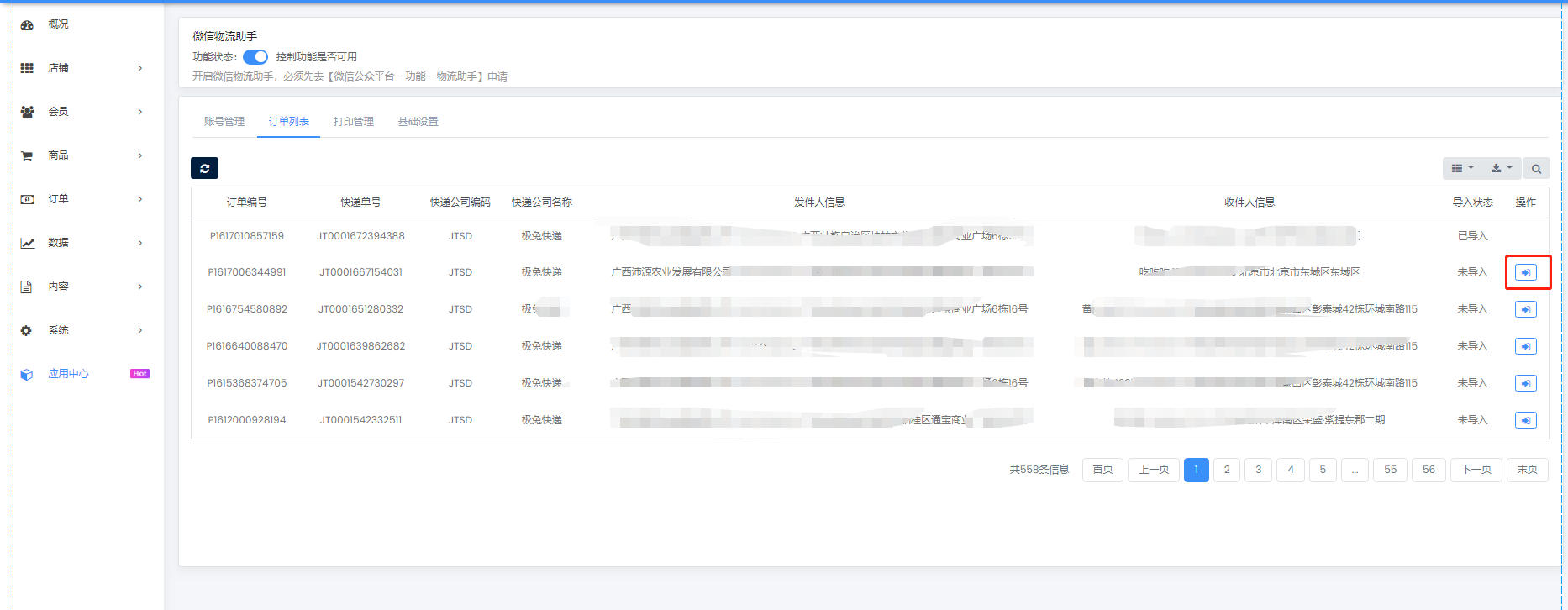Switch to the 打印管理 tab
Screen dimensions: 1568x610
point(353,122)
